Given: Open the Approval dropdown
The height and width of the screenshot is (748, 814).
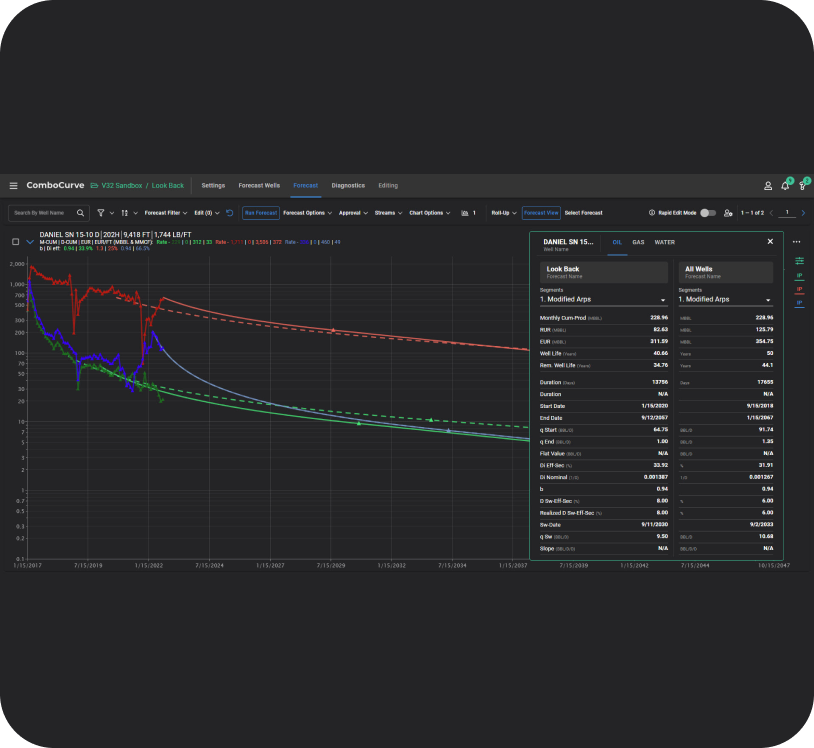Looking at the screenshot, I should point(353,213).
